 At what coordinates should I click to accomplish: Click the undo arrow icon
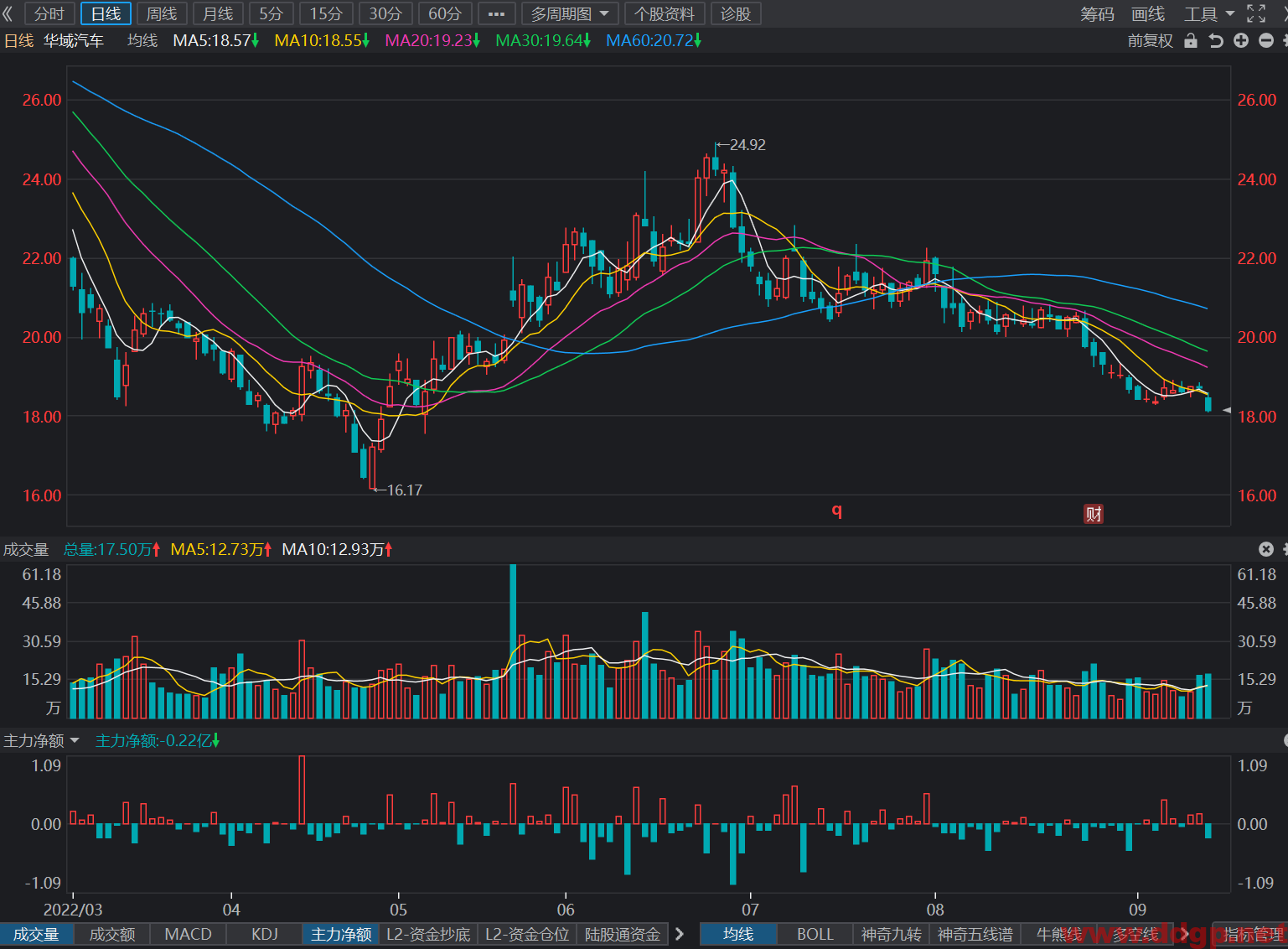click(x=1216, y=40)
